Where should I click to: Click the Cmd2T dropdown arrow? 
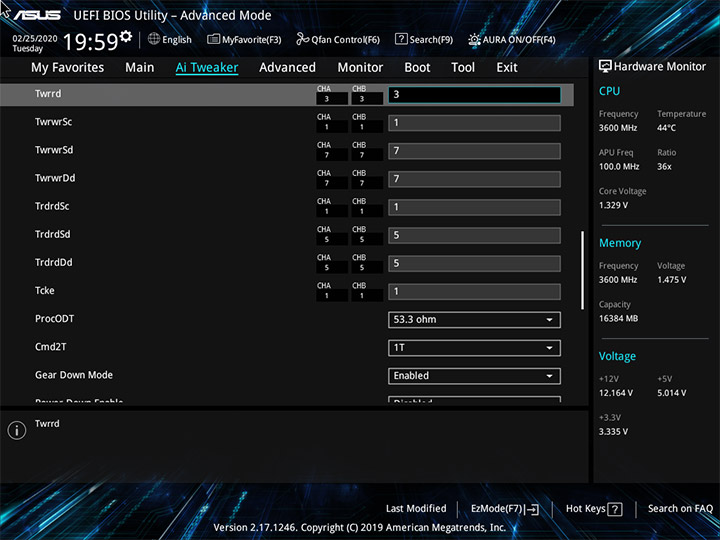pos(549,348)
